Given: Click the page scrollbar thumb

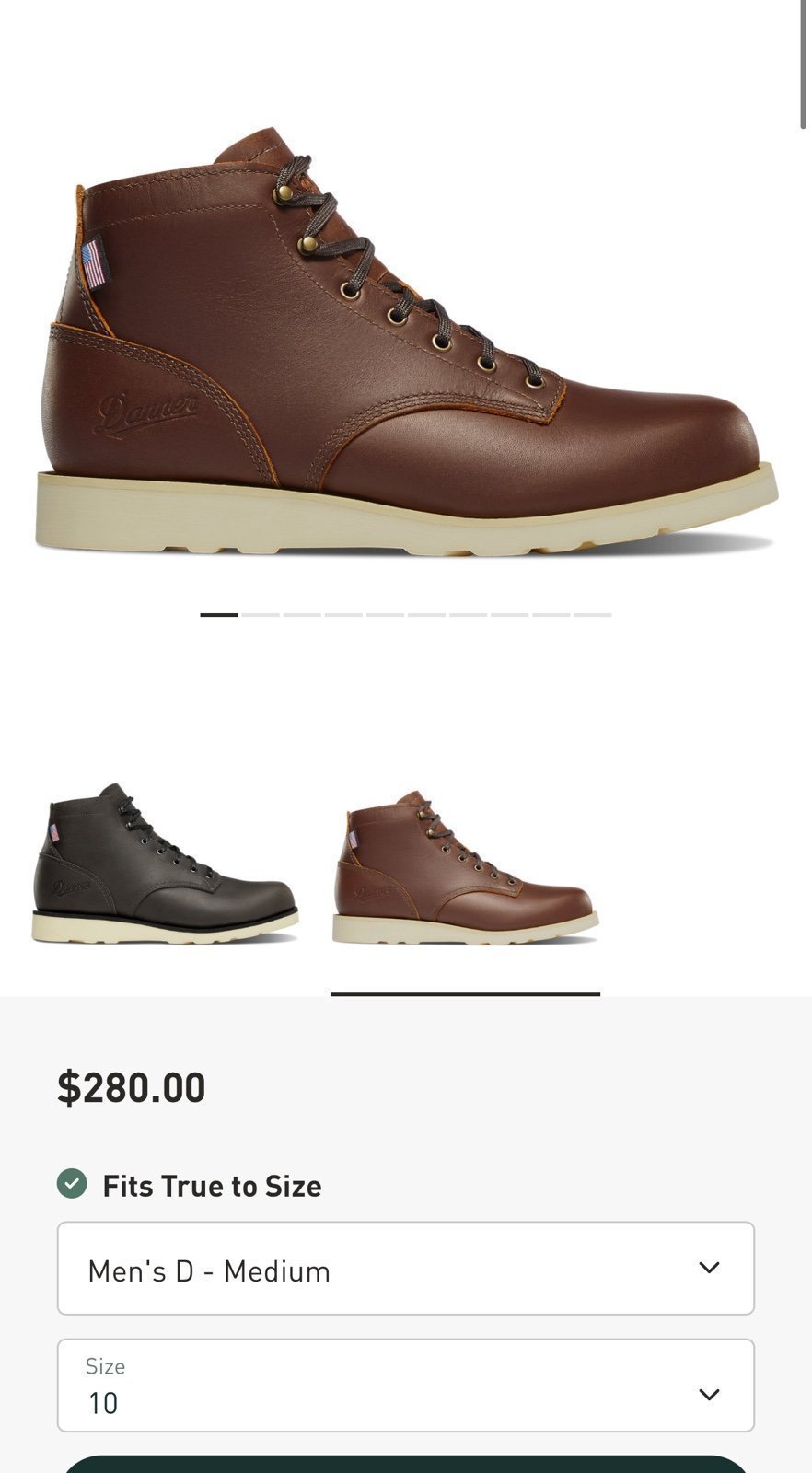Looking at the screenshot, I should [x=804, y=64].
